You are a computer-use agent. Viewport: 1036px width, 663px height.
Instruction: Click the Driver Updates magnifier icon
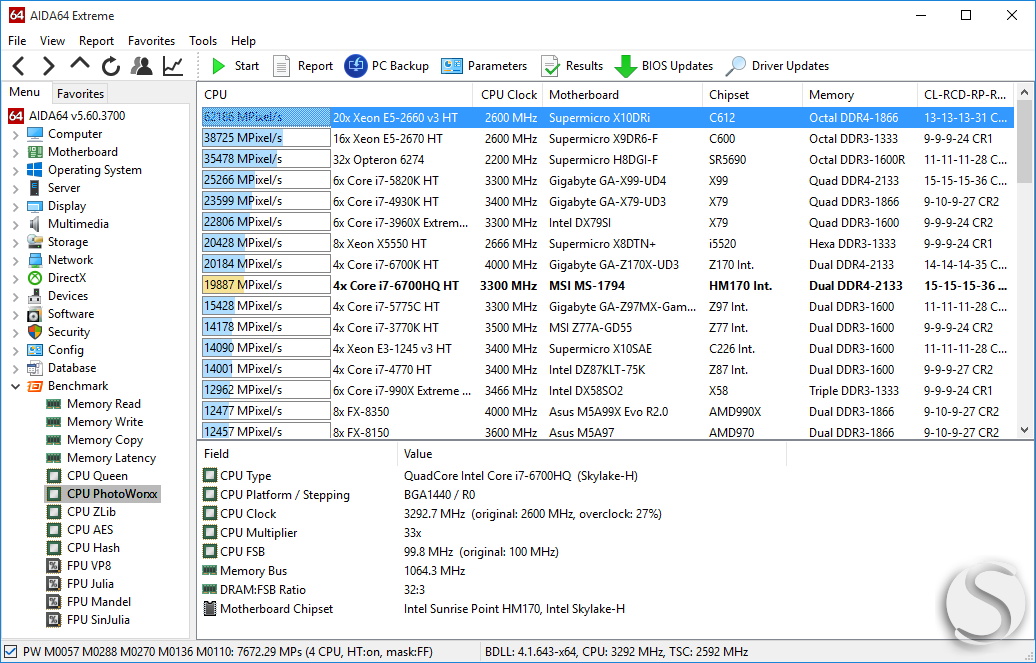pos(735,65)
